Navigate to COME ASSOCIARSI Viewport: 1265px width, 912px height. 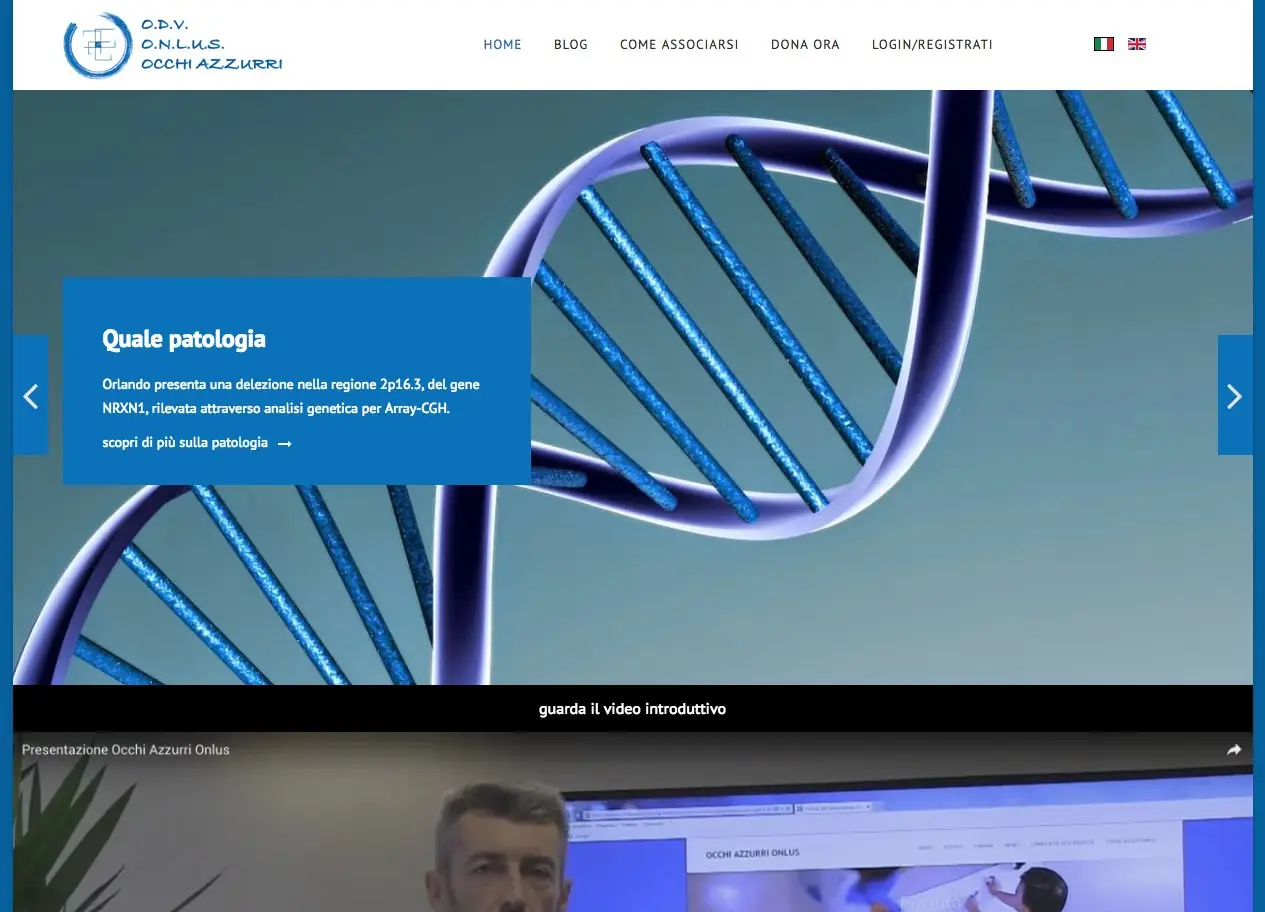click(679, 45)
